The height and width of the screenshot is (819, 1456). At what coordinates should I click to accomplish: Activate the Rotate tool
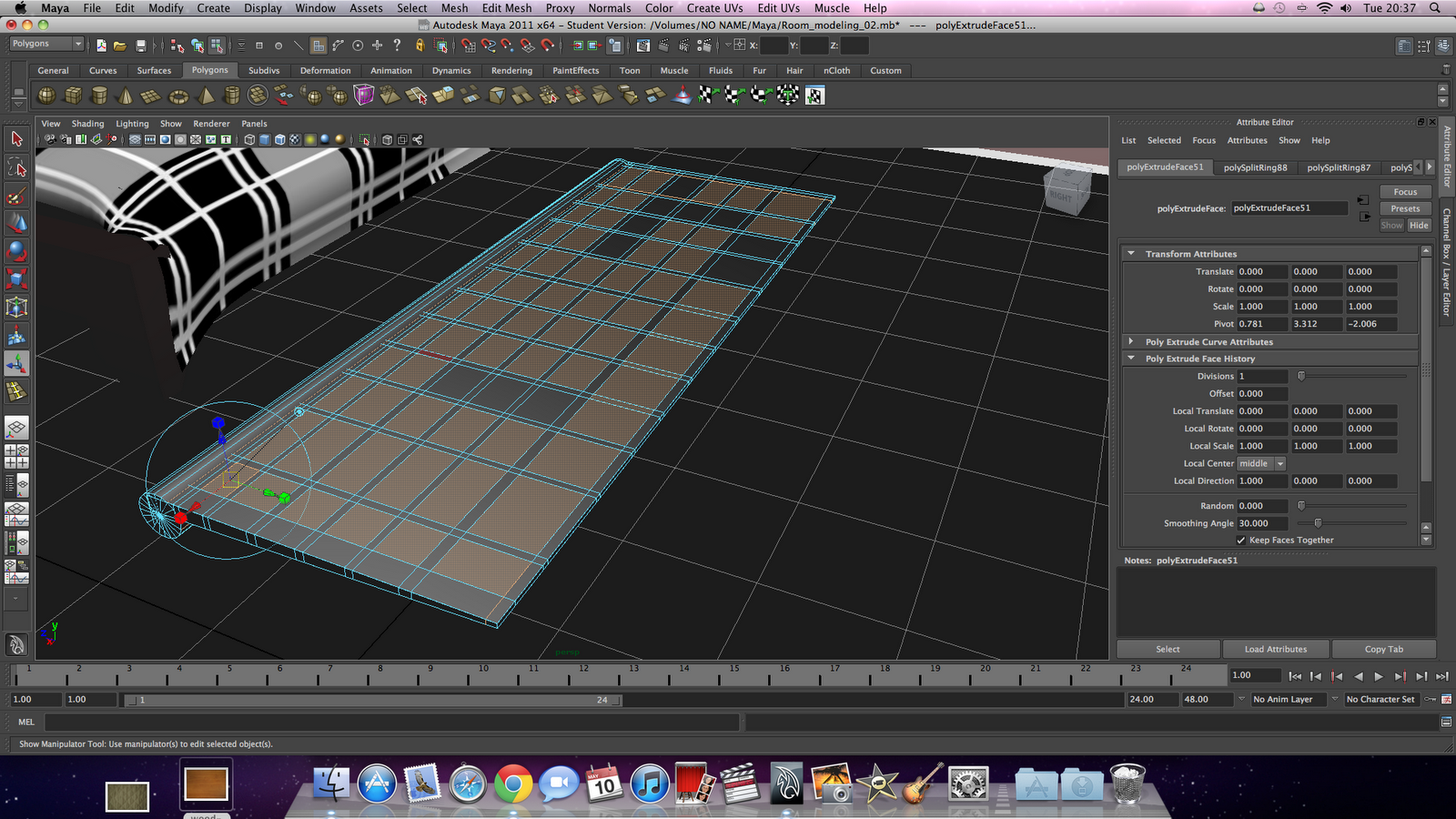click(x=16, y=250)
